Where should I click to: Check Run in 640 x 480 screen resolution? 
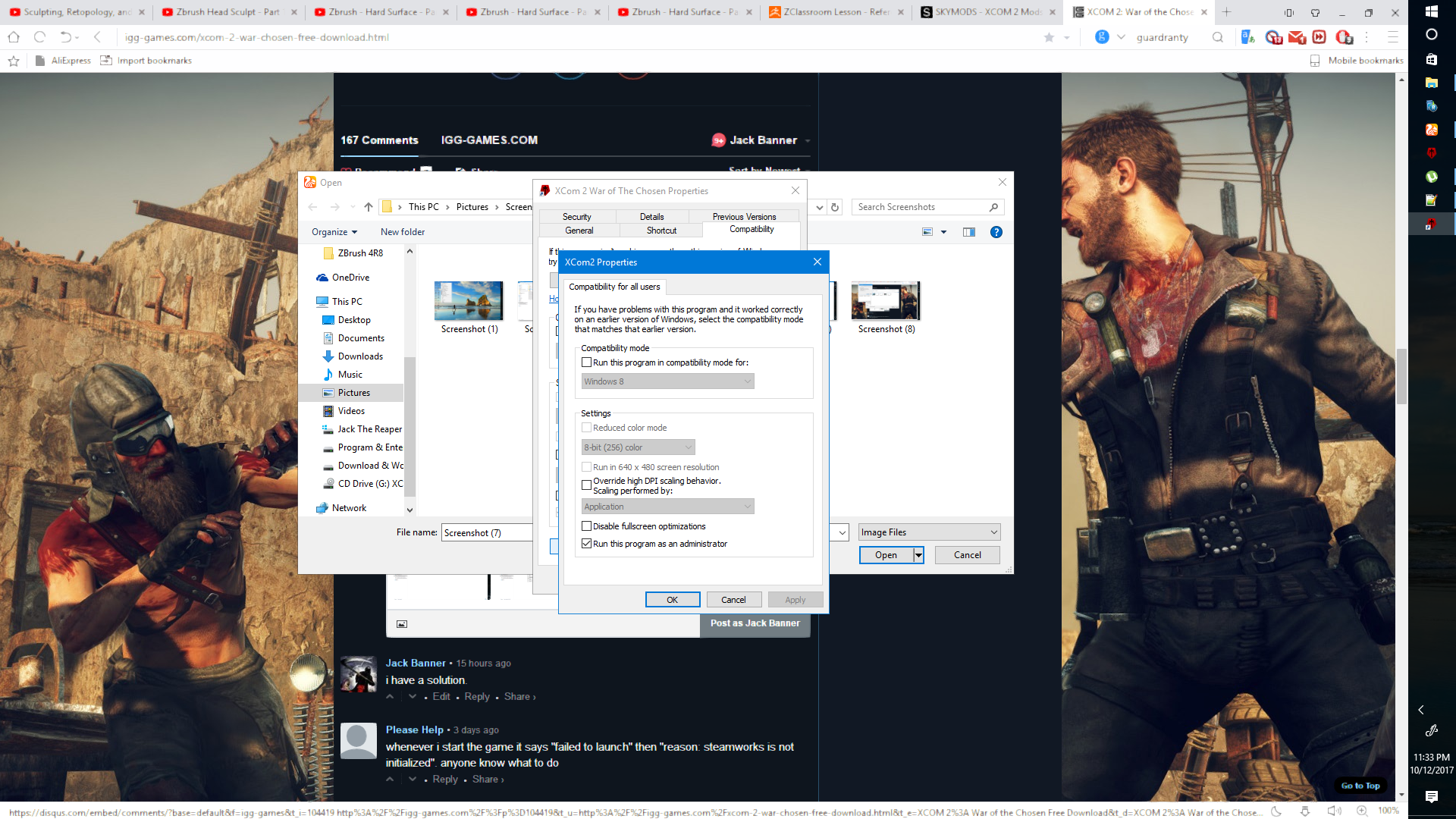(586, 467)
